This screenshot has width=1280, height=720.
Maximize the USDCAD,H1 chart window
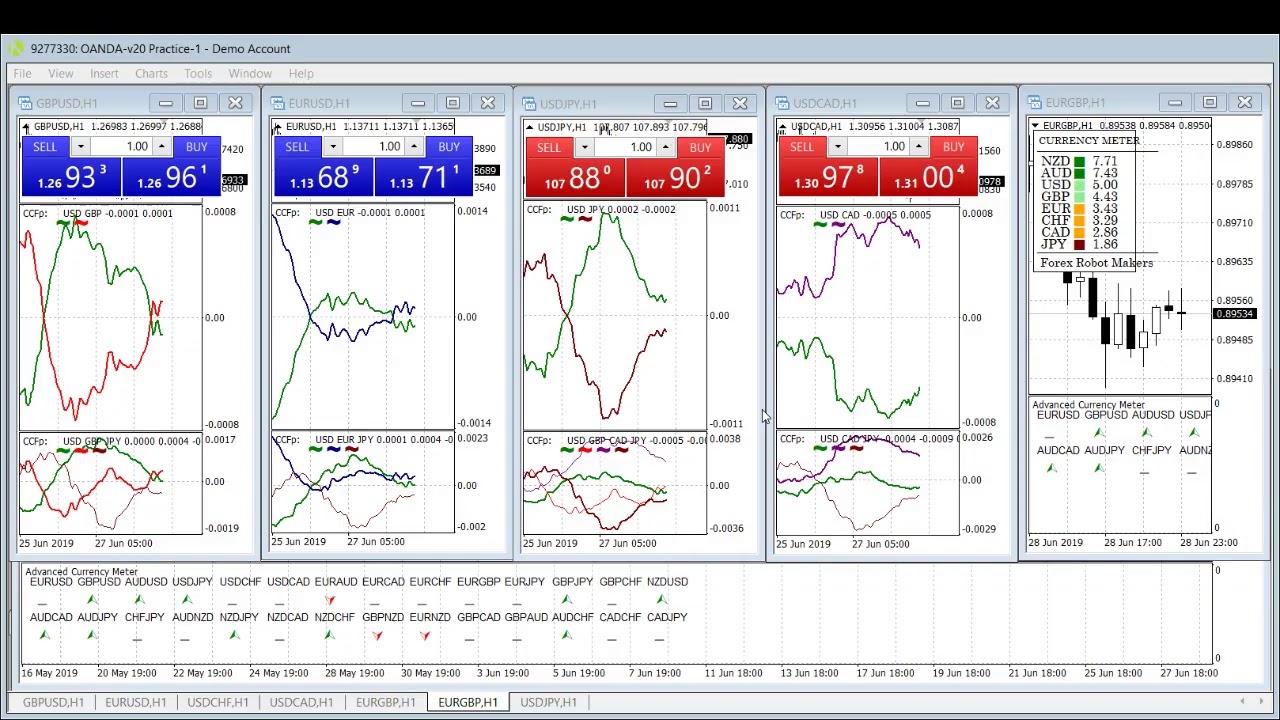[957, 103]
